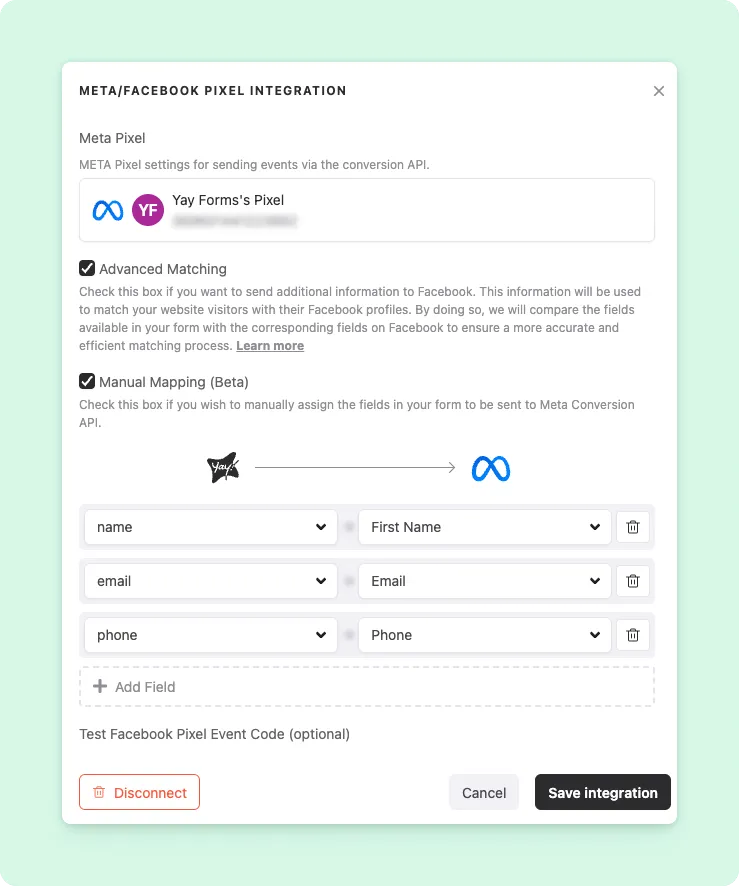Viewport: 739px width, 886px height.
Task: Open the First Name mapping dropdown
Action: click(484, 527)
